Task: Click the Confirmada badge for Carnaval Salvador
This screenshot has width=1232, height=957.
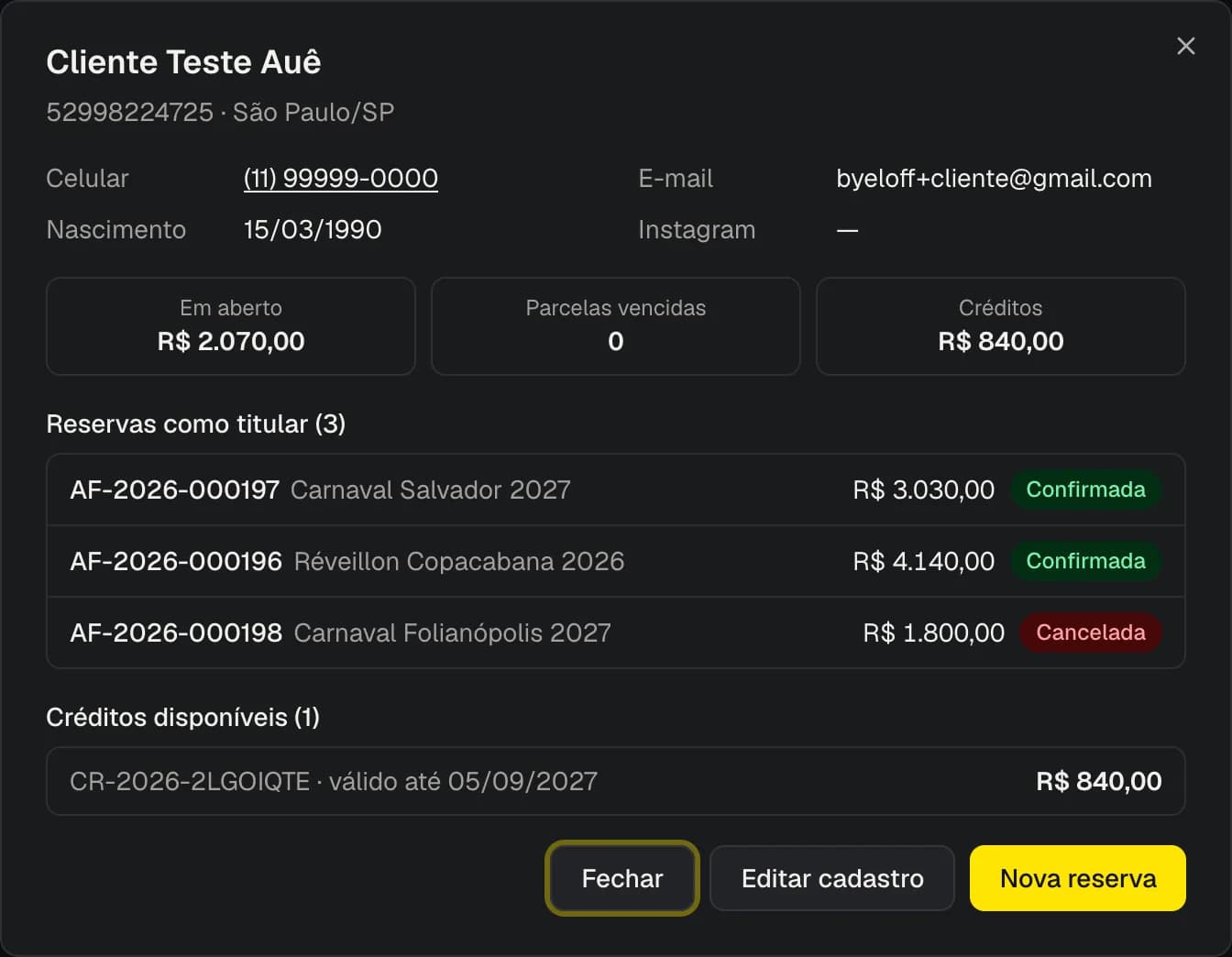Action: [1085, 489]
